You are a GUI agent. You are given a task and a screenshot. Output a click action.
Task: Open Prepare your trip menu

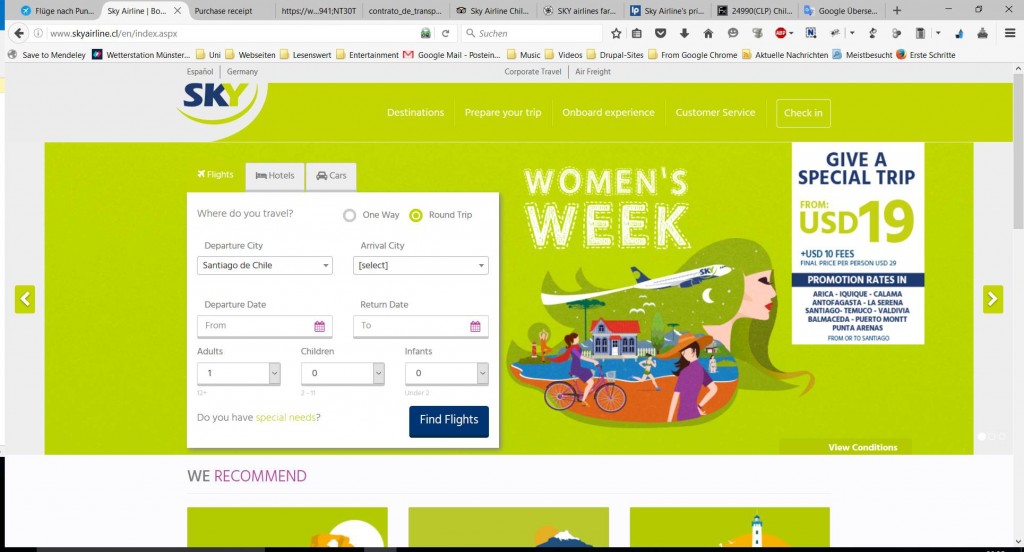(503, 112)
